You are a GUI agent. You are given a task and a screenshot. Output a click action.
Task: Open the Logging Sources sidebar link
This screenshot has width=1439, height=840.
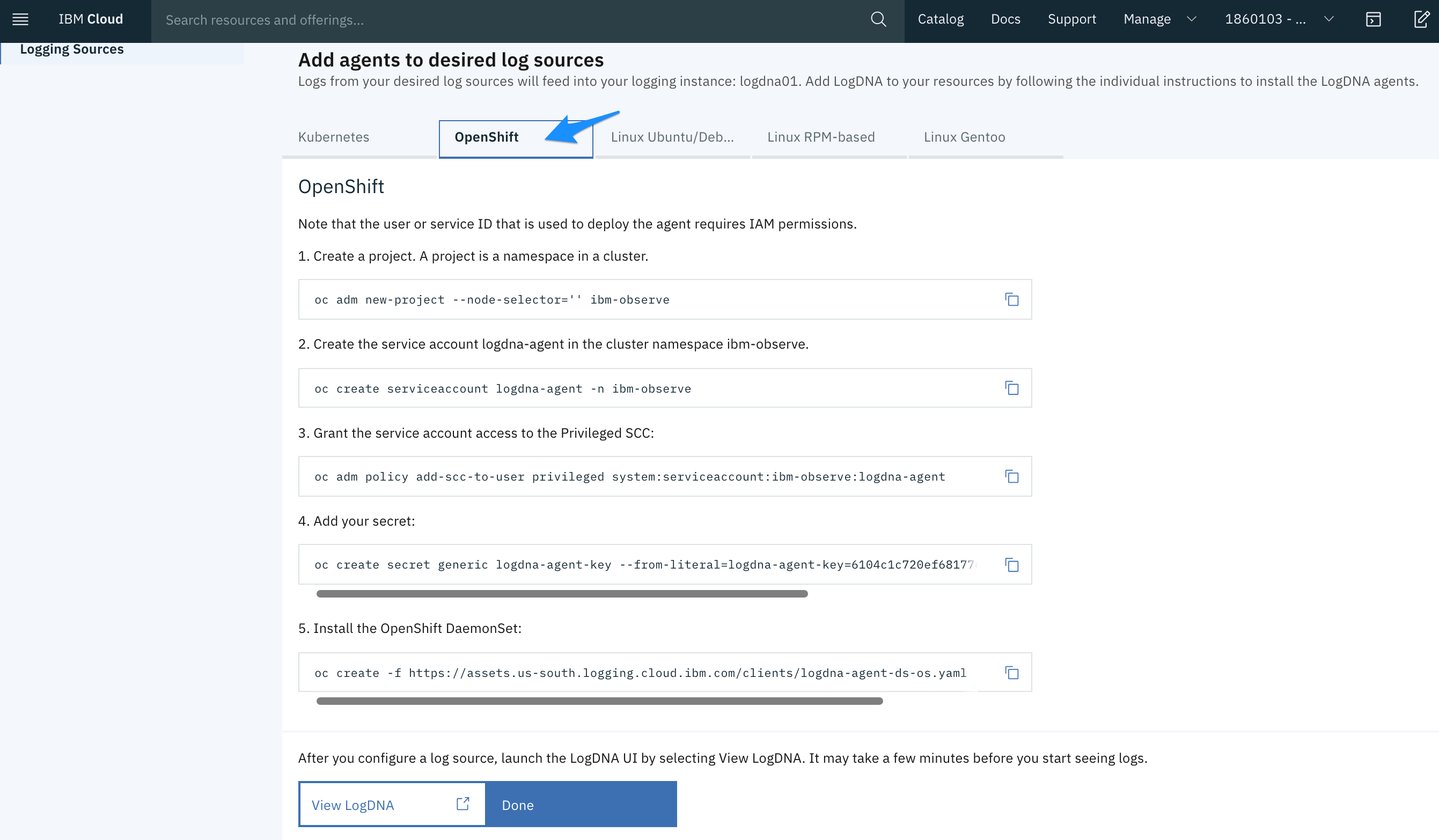(x=71, y=48)
